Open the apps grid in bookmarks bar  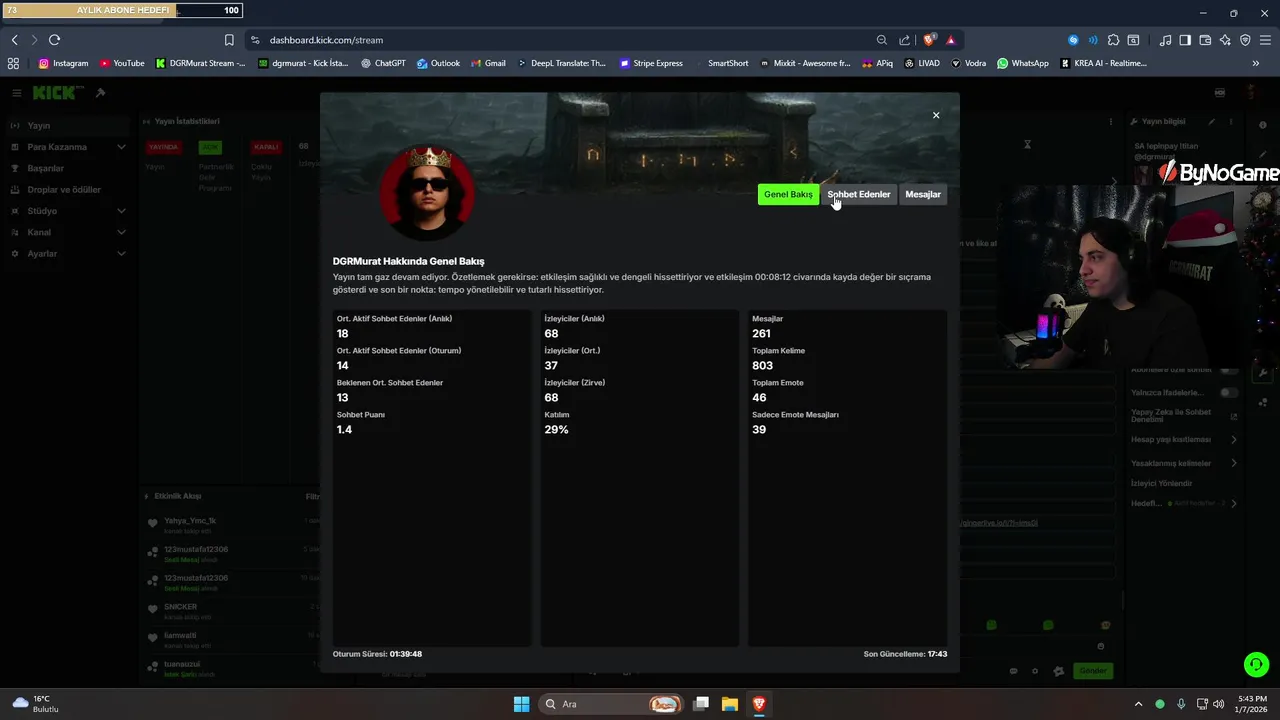click(x=13, y=63)
